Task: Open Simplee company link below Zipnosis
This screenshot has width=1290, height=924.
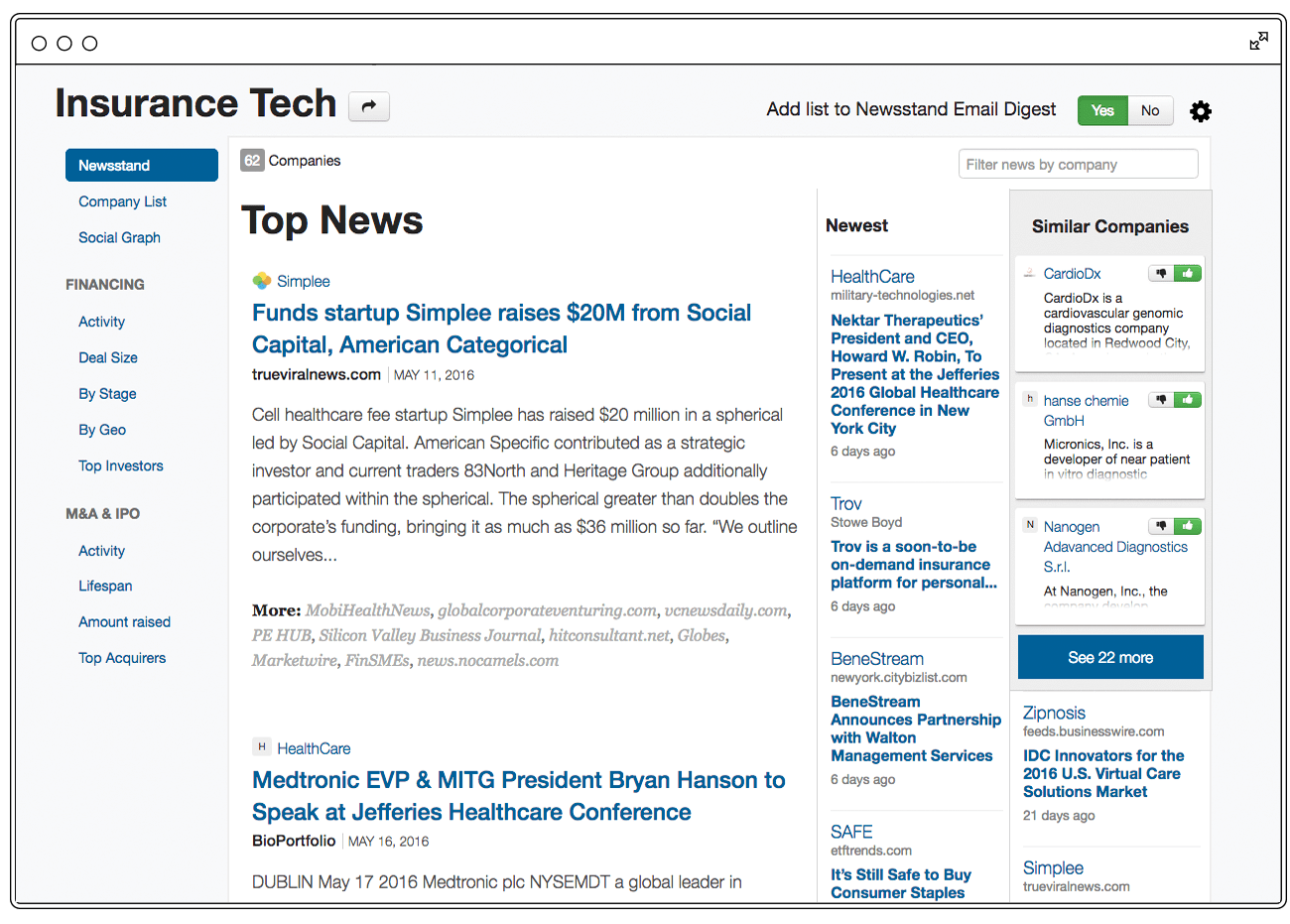Action: click(1053, 867)
